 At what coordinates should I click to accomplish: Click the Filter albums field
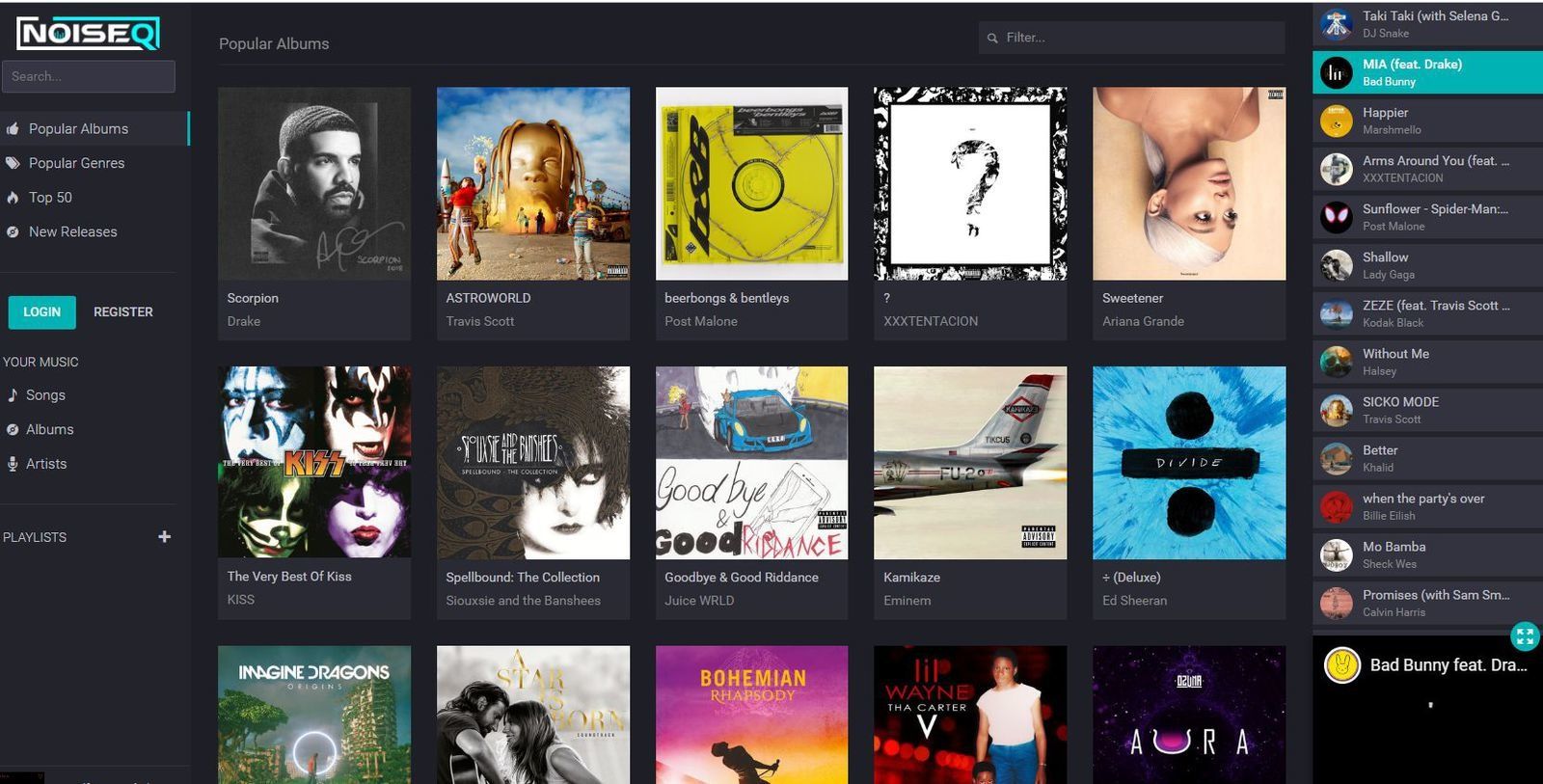point(1131,38)
